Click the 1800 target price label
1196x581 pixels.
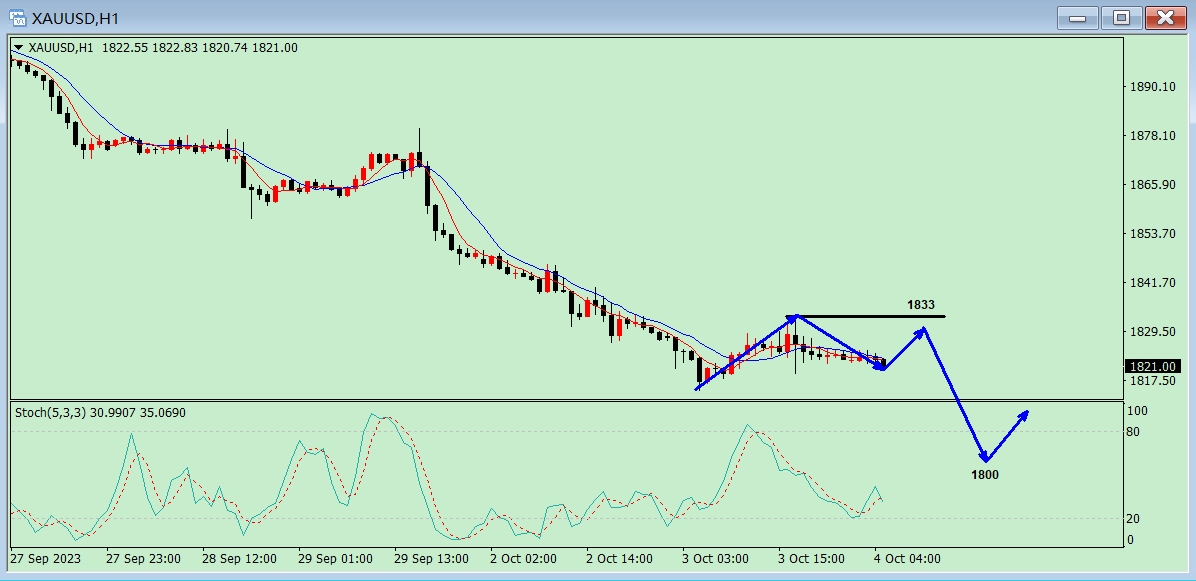pyautogui.click(x=985, y=475)
